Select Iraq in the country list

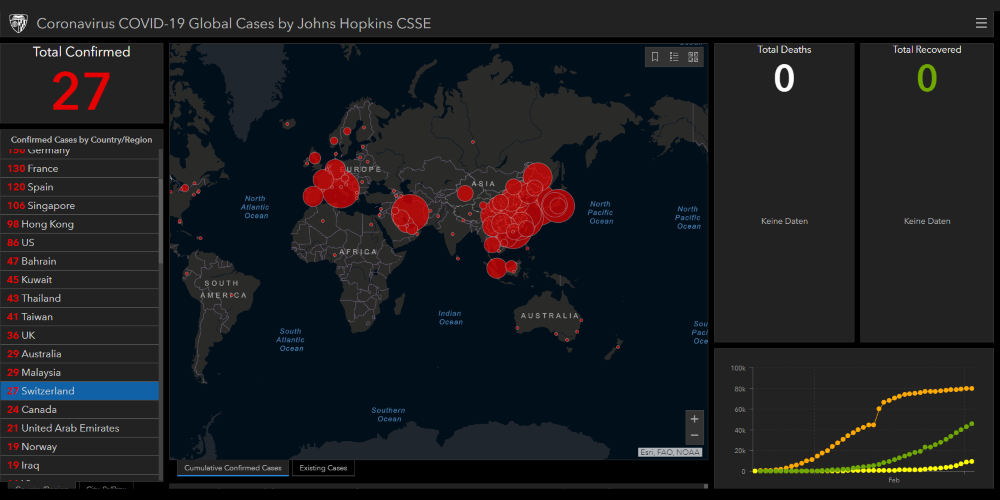(80, 465)
